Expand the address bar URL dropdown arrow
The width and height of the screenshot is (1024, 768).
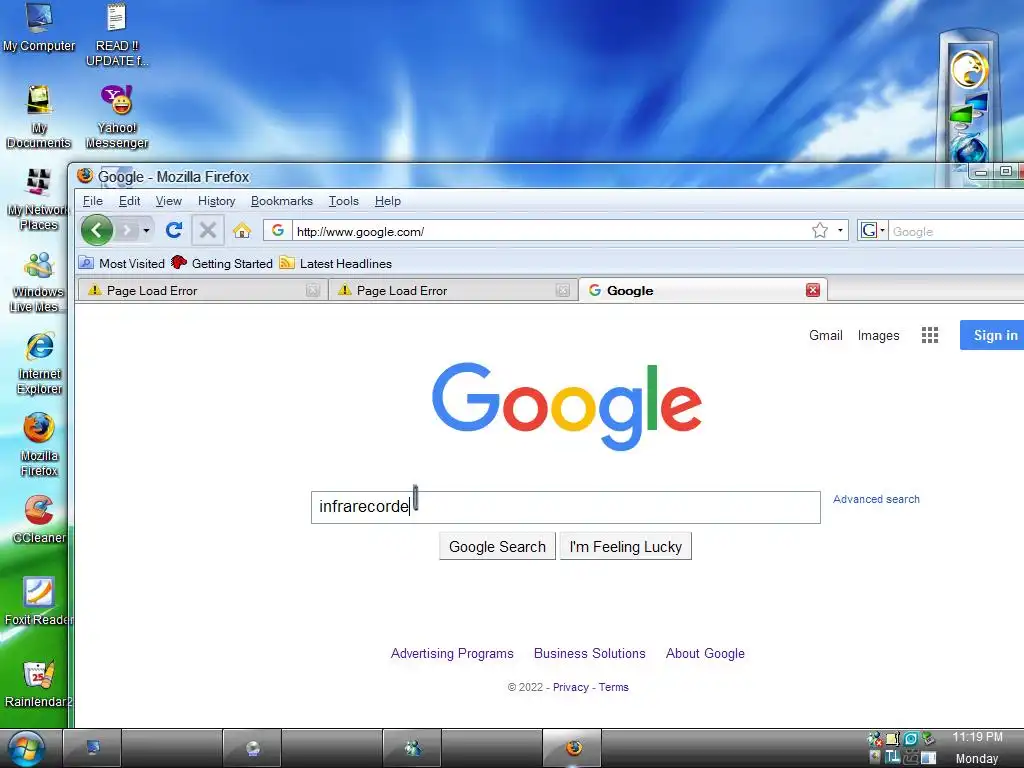(x=840, y=231)
